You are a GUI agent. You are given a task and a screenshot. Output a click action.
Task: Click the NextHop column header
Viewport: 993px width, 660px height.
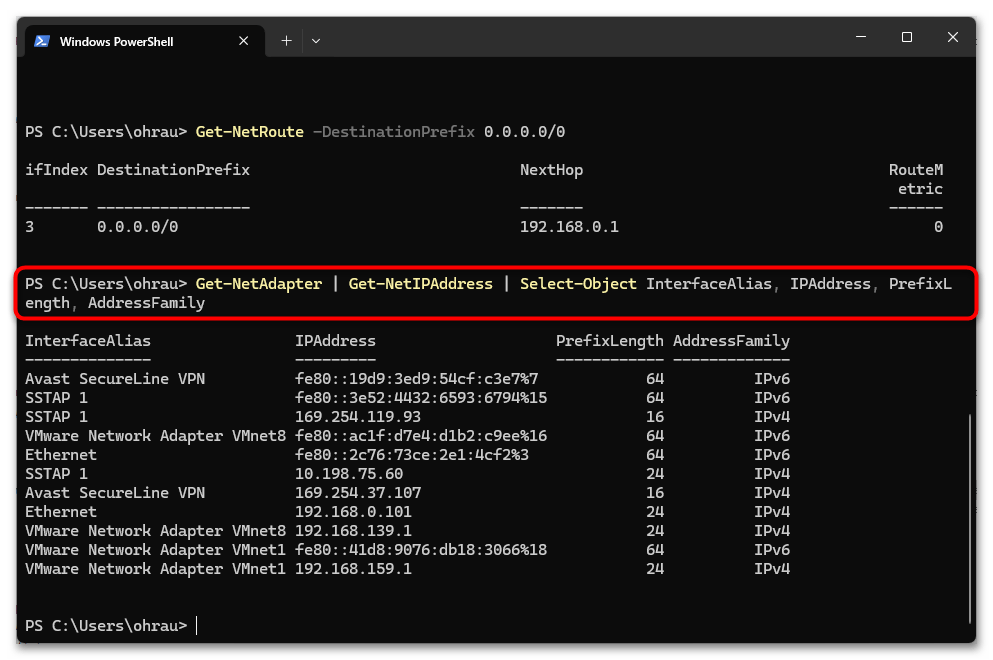552,170
